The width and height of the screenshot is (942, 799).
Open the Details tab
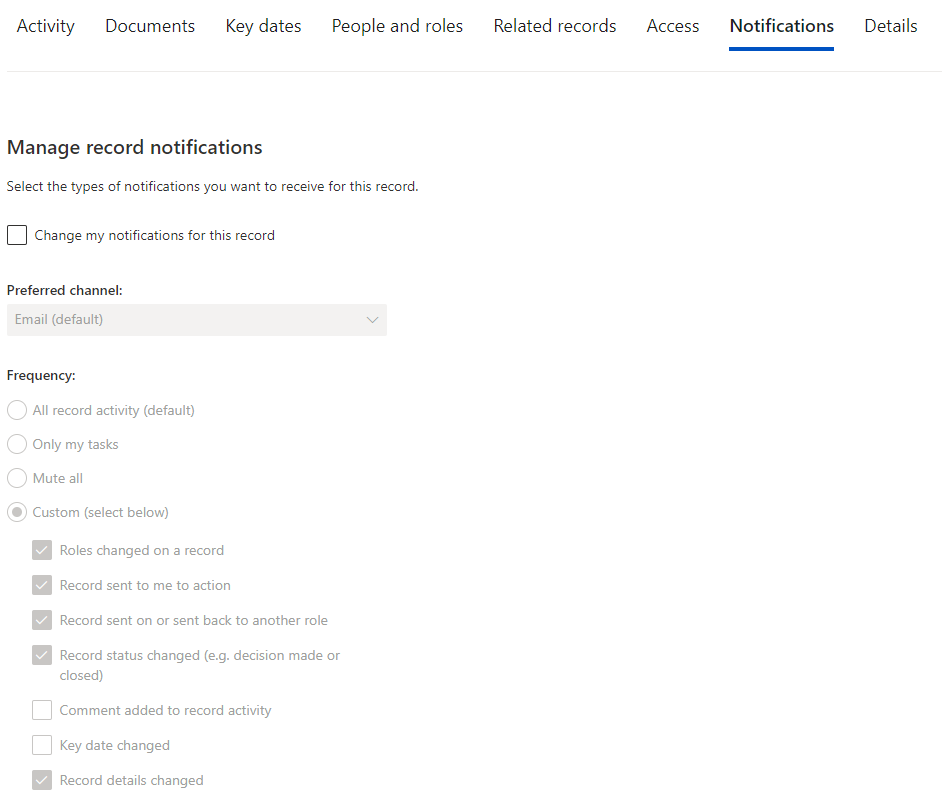click(890, 26)
